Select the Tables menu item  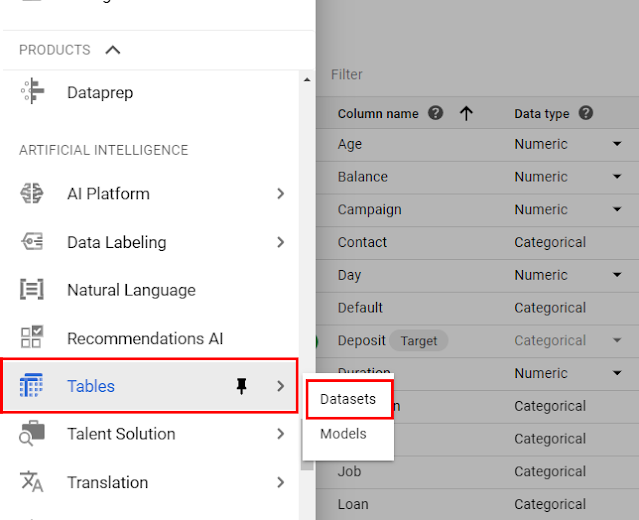click(150, 386)
